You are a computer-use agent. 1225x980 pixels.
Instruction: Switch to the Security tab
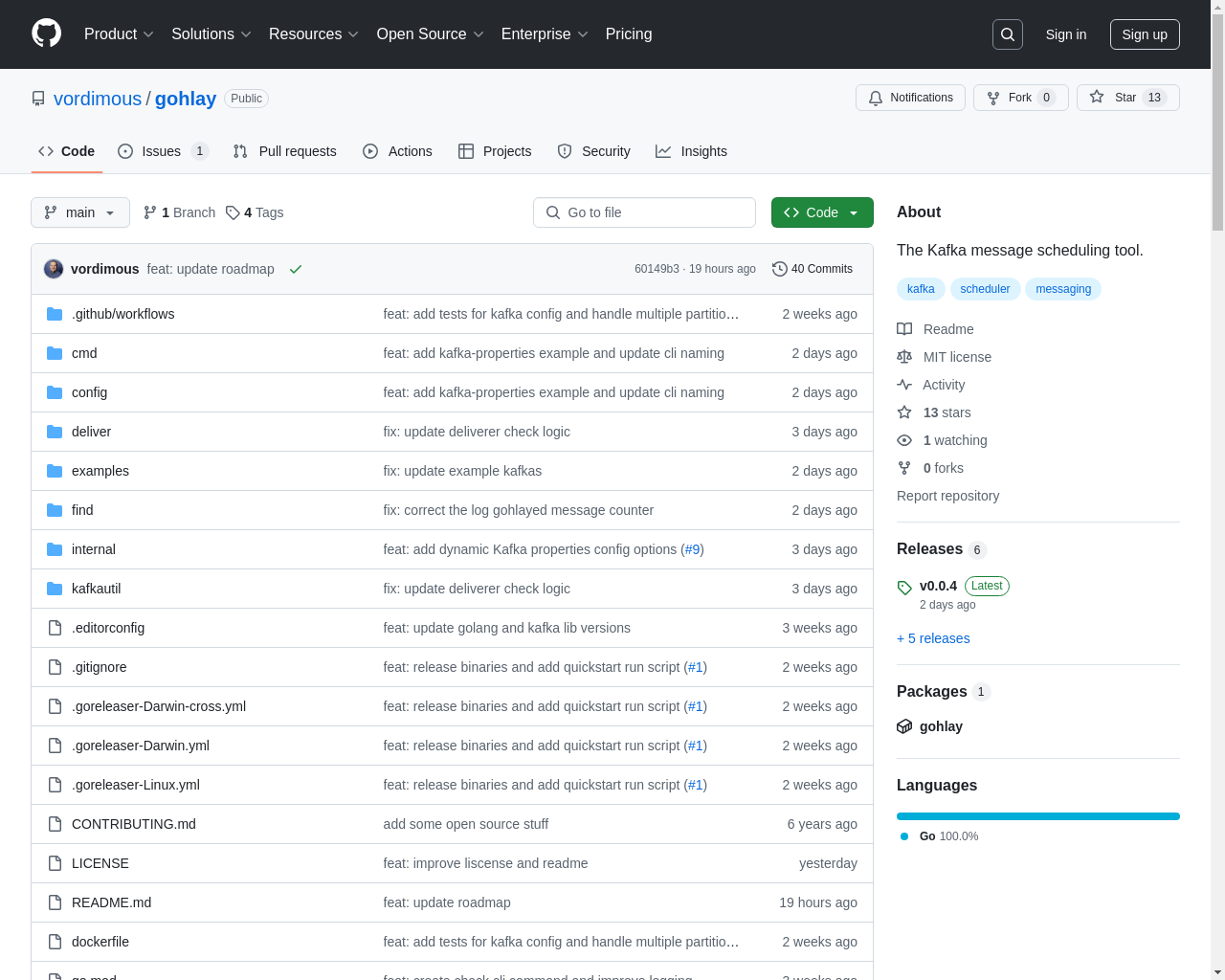pos(593,151)
